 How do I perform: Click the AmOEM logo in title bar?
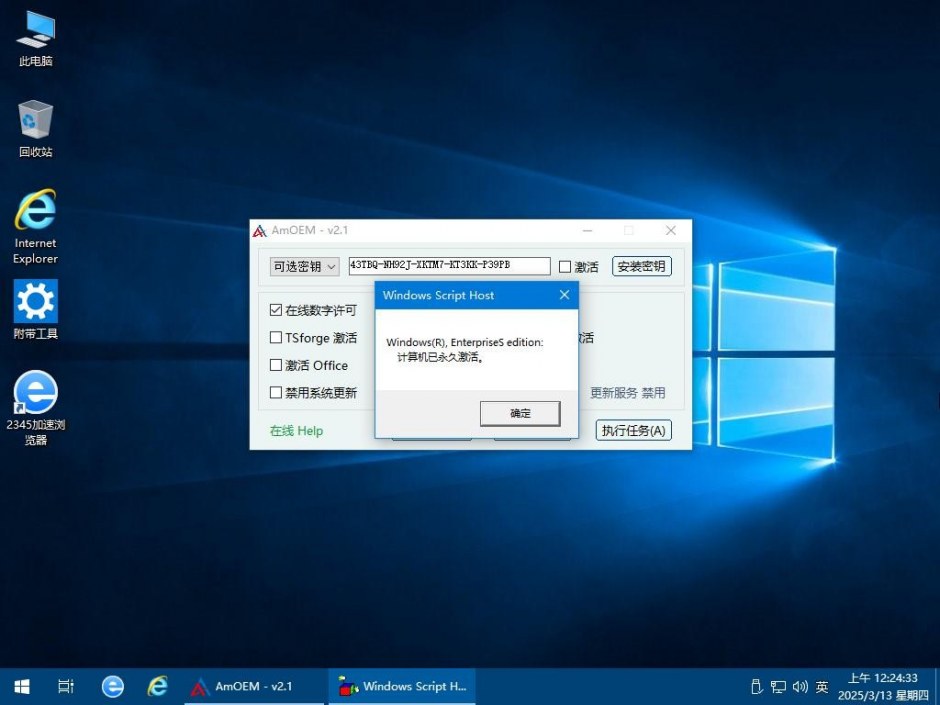click(260, 231)
